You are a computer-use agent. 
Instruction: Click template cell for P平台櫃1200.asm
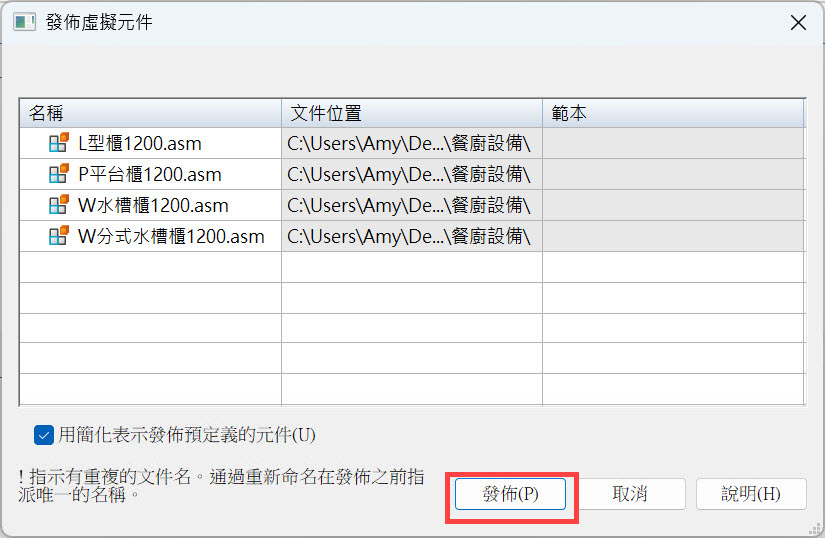pyautogui.click(x=672, y=174)
